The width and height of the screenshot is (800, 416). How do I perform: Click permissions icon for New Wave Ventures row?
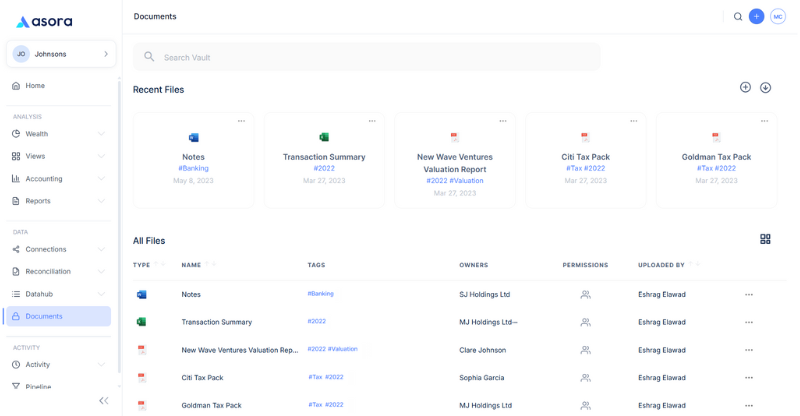point(585,350)
